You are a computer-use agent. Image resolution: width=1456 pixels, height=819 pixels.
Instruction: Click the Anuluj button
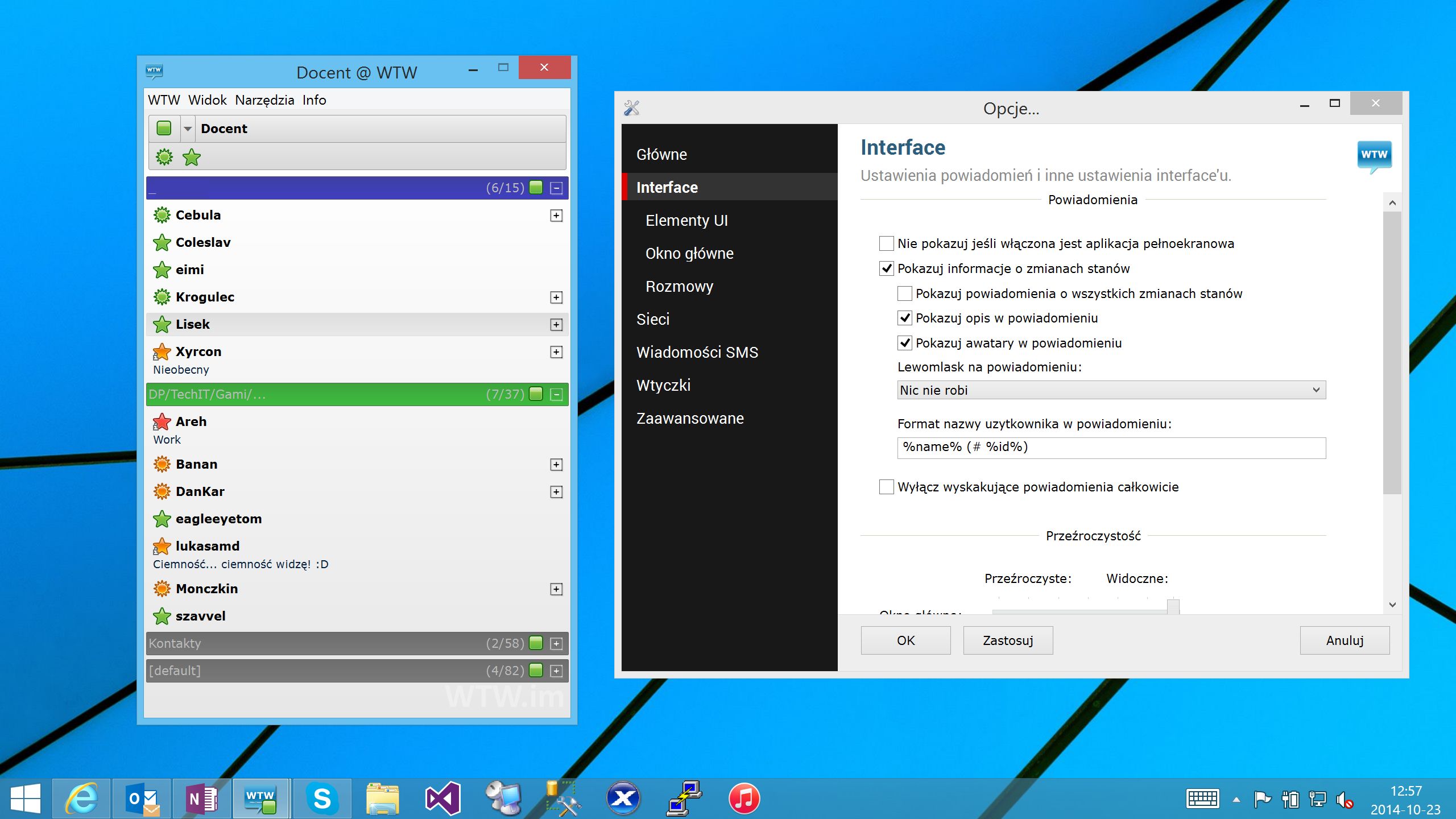point(1344,640)
